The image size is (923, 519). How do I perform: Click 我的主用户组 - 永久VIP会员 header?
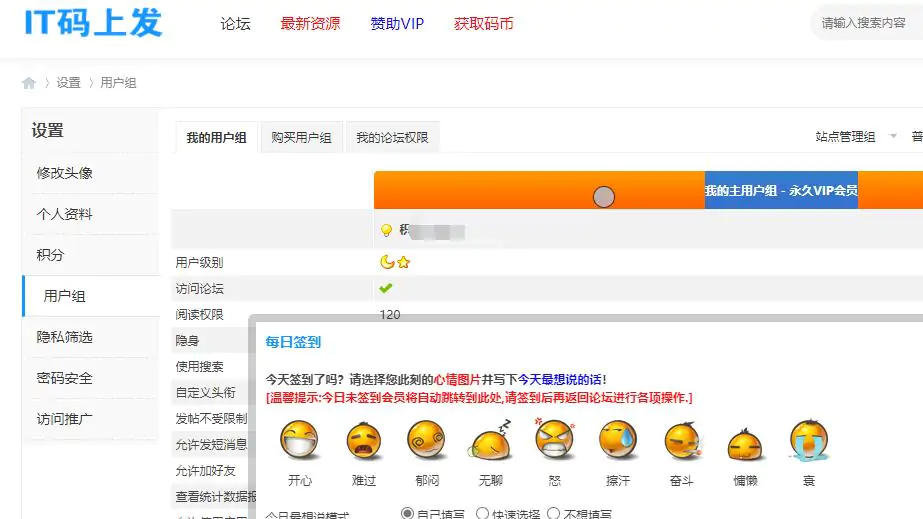click(781, 191)
